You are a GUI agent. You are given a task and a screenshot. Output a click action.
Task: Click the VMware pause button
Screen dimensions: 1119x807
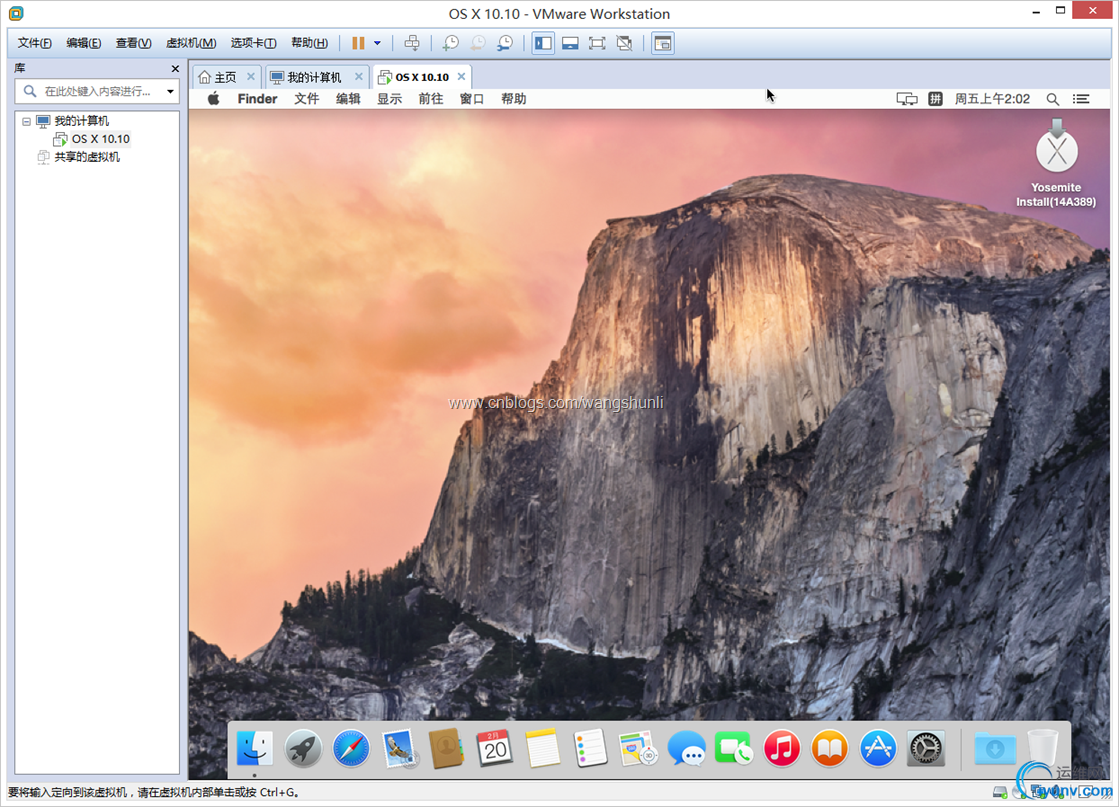pyautogui.click(x=358, y=43)
